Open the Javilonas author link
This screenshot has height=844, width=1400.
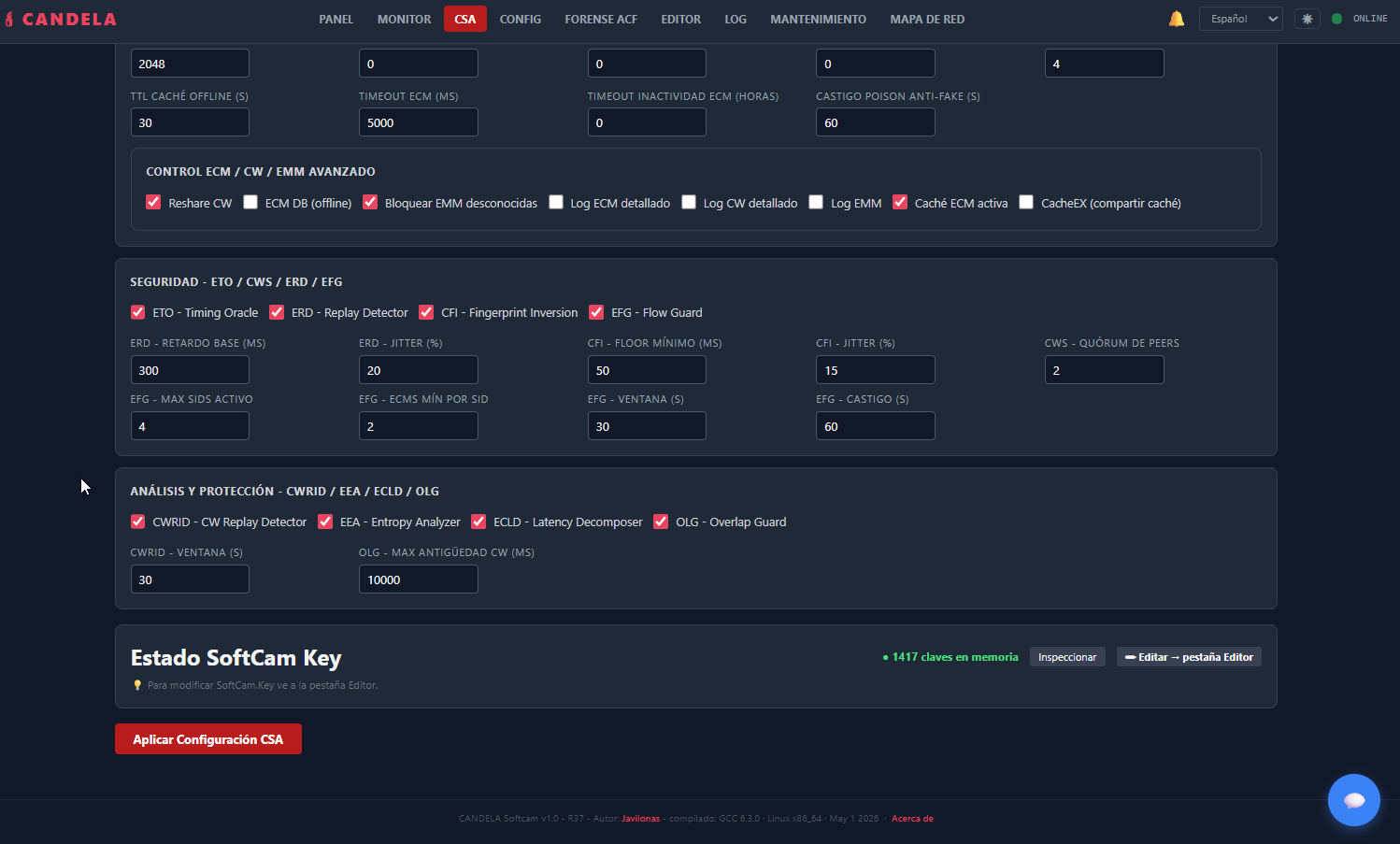point(641,819)
